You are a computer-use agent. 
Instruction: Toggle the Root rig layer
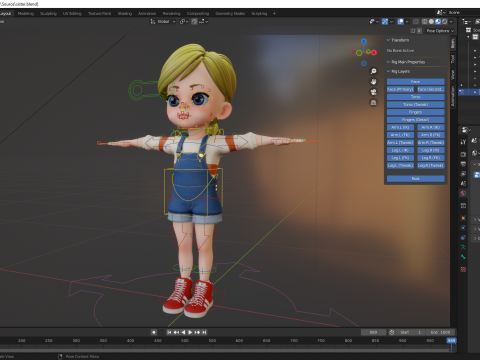416,179
